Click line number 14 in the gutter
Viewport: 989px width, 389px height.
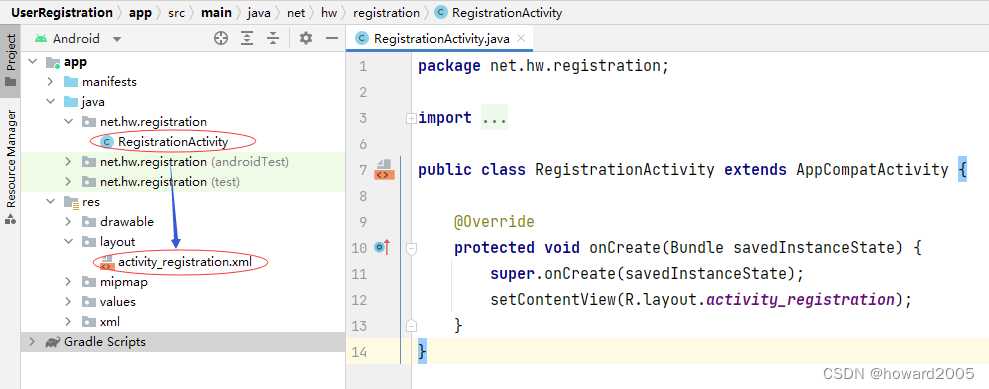click(x=360, y=351)
